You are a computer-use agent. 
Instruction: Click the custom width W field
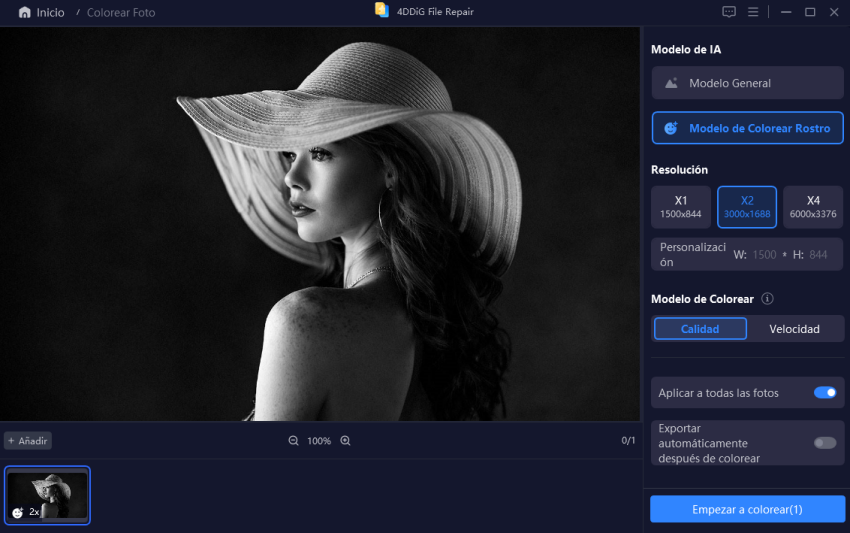pos(764,254)
